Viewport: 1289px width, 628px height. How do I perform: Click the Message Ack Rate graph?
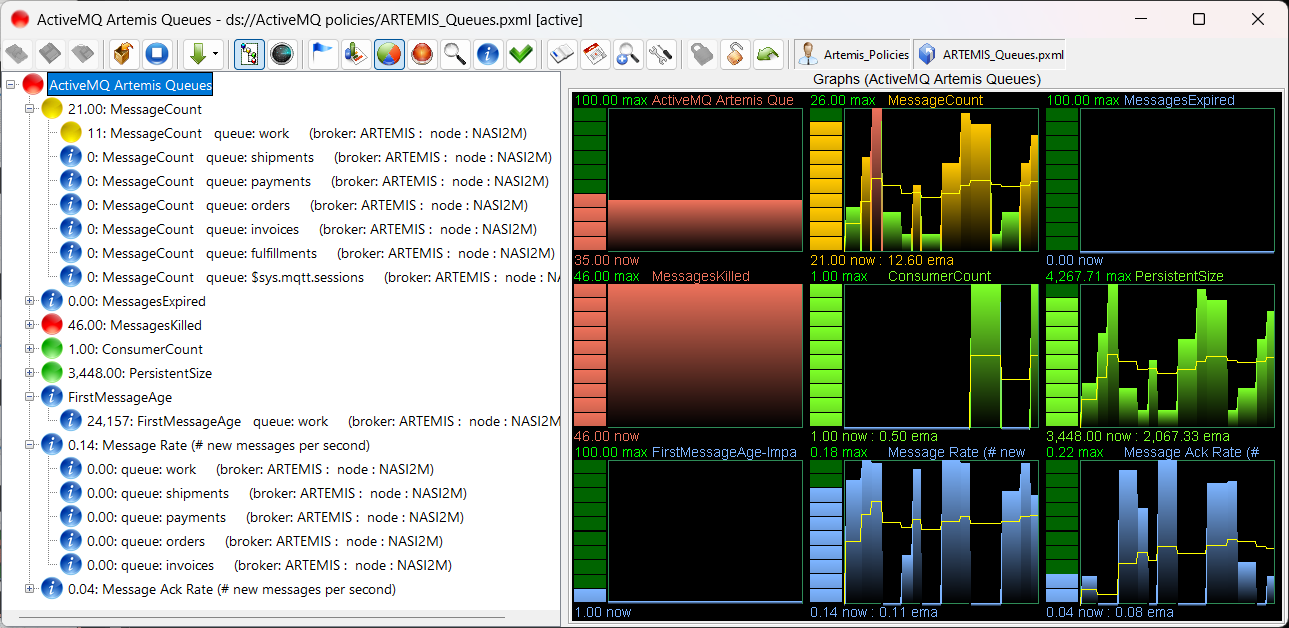(x=1160, y=532)
